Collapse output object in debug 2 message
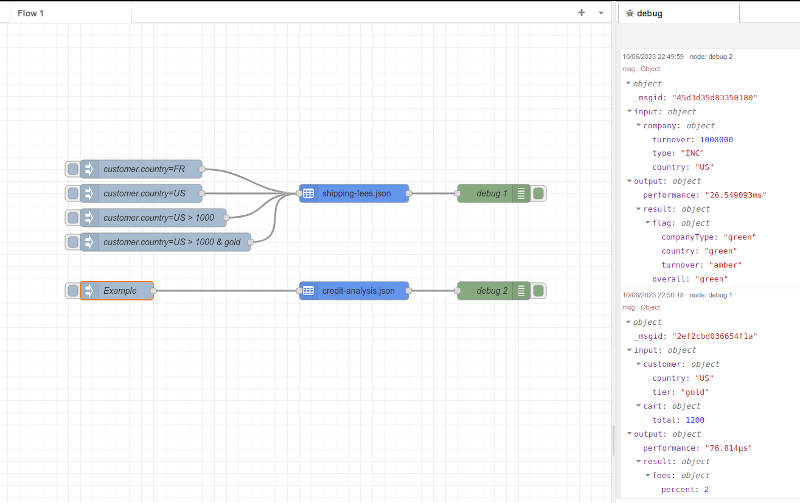 point(630,181)
